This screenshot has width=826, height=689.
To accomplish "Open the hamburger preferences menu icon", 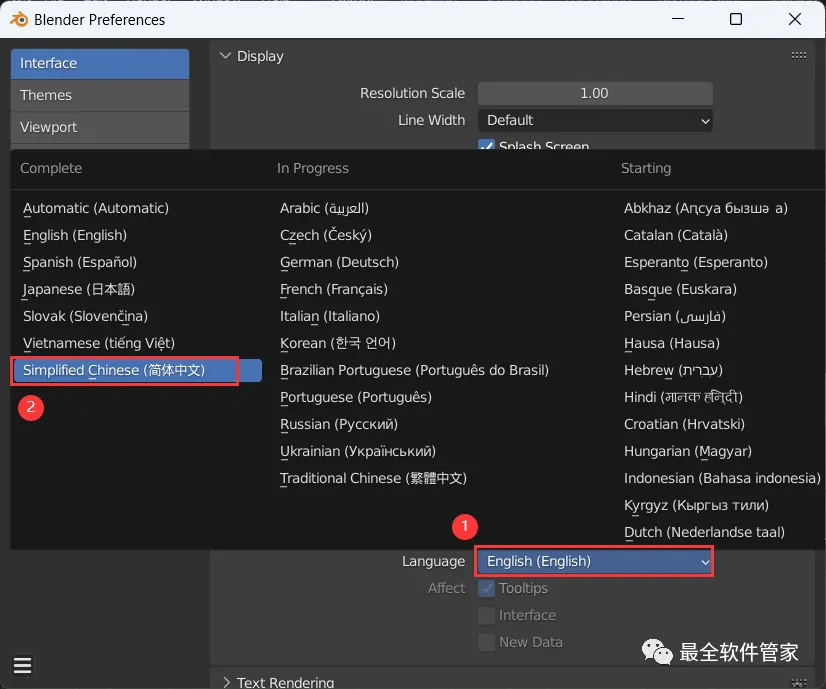I will (22, 666).
